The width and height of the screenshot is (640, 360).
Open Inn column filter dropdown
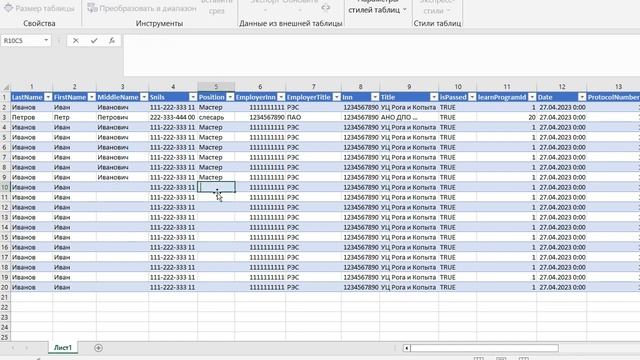click(x=375, y=97)
